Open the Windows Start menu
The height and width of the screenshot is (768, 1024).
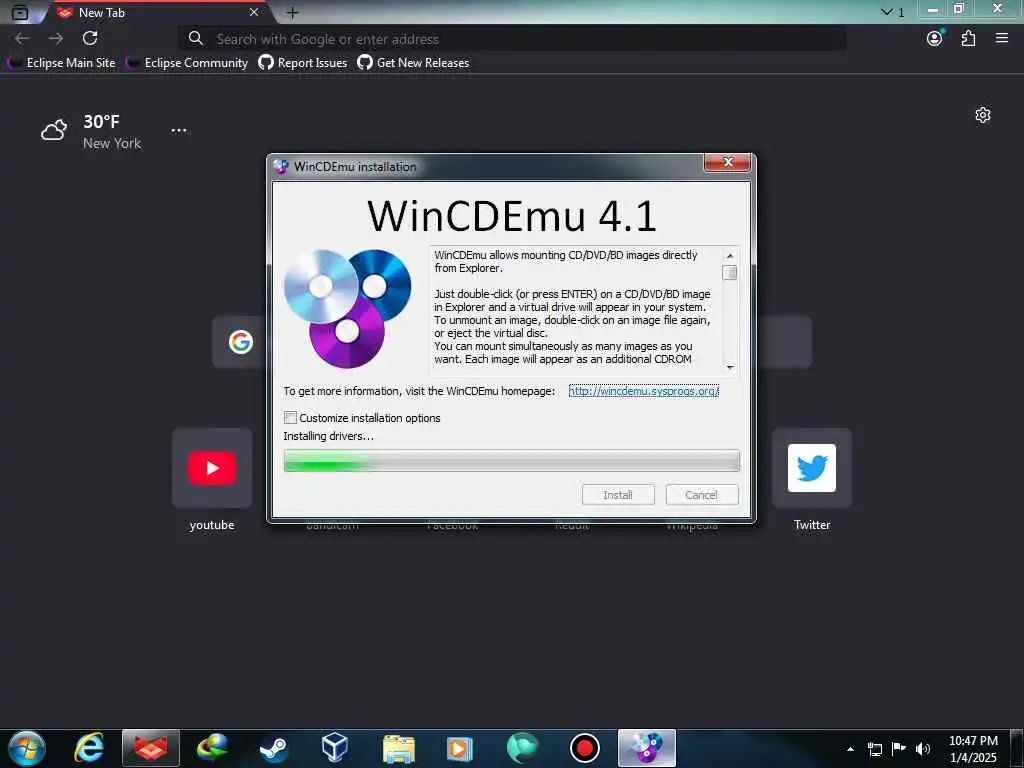27,748
